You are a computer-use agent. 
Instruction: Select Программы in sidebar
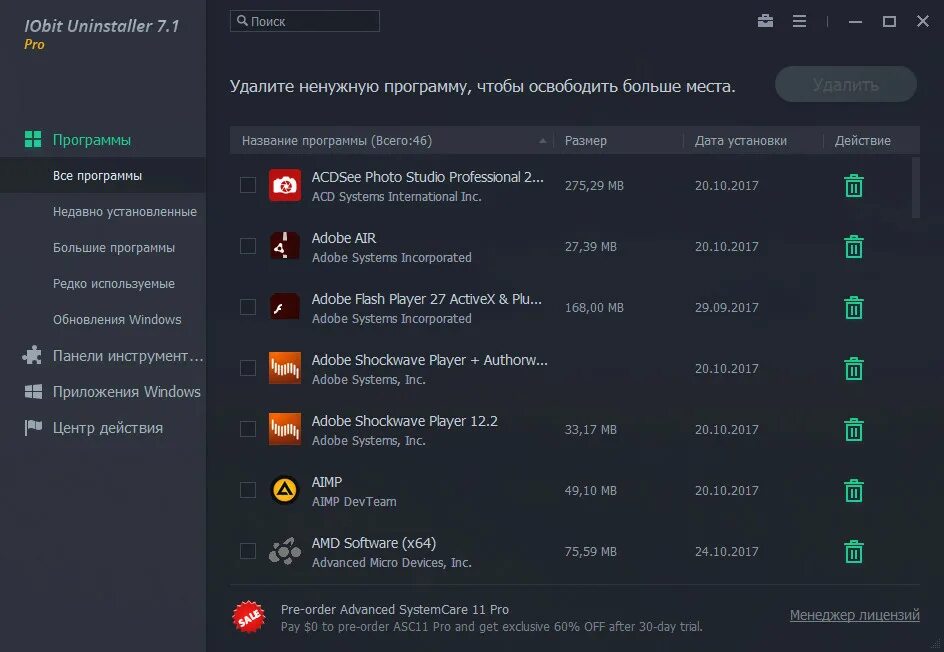pos(92,140)
